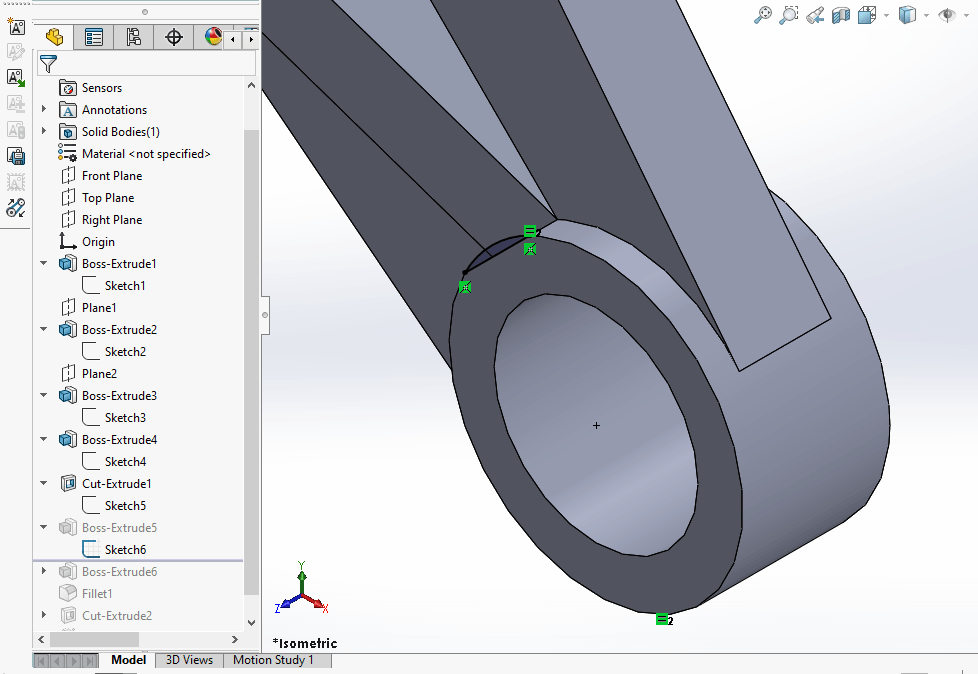This screenshot has height=674, width=978.
Task: Click the Zoom to Fit icon
Action: pos(763,14)
